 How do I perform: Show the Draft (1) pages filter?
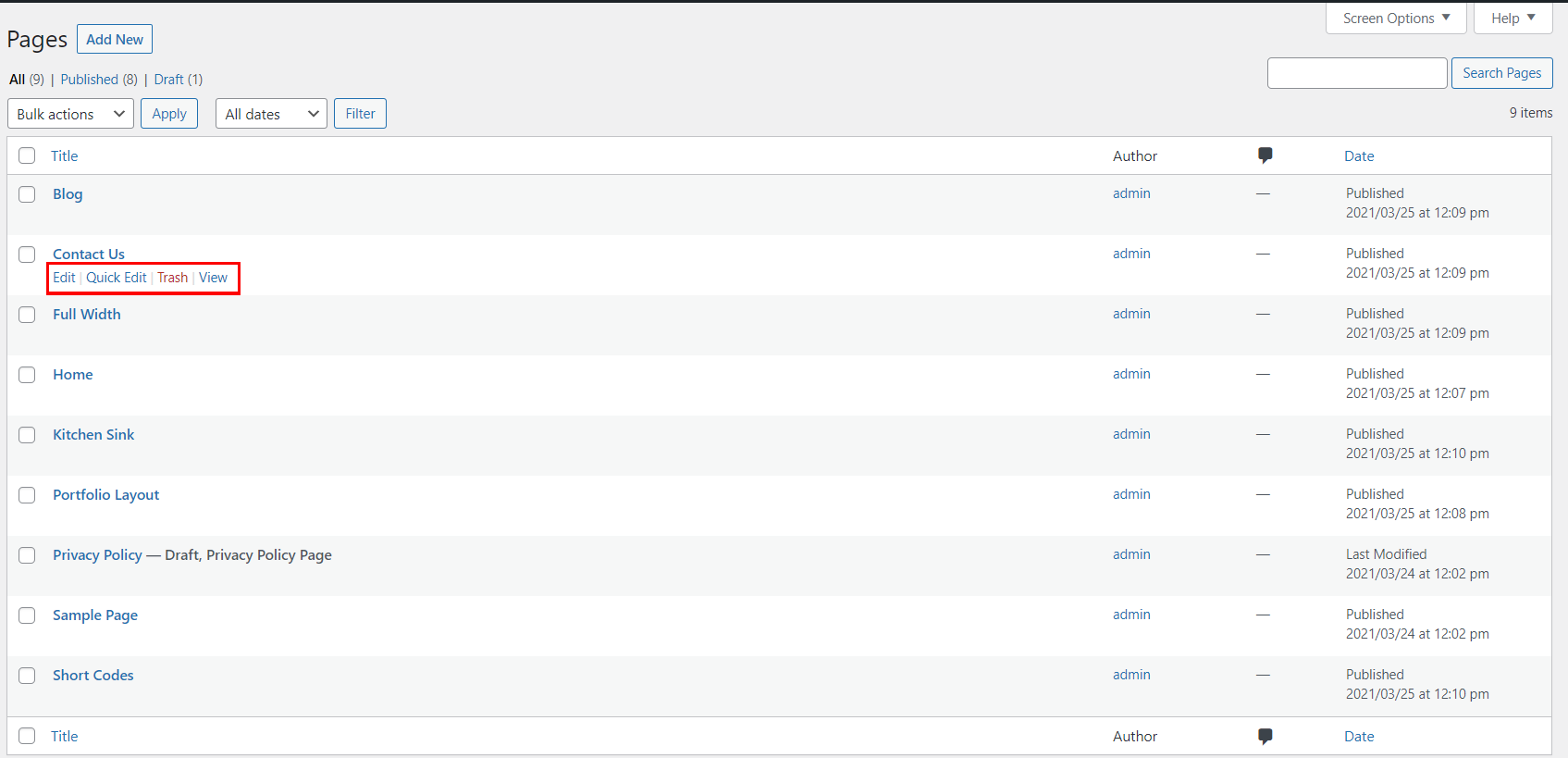pyautogui.click(x=179, y=80)
